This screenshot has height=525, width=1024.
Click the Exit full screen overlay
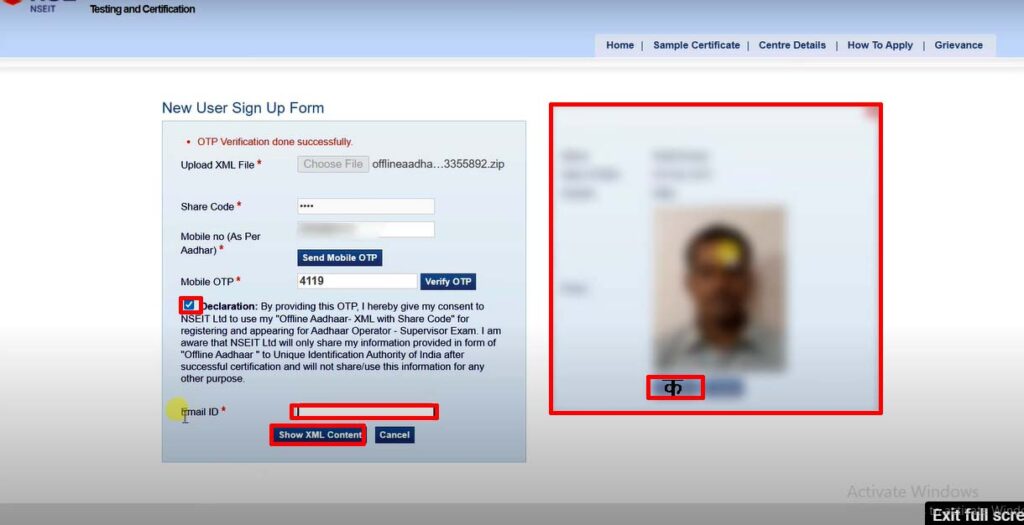pos(975,515)
